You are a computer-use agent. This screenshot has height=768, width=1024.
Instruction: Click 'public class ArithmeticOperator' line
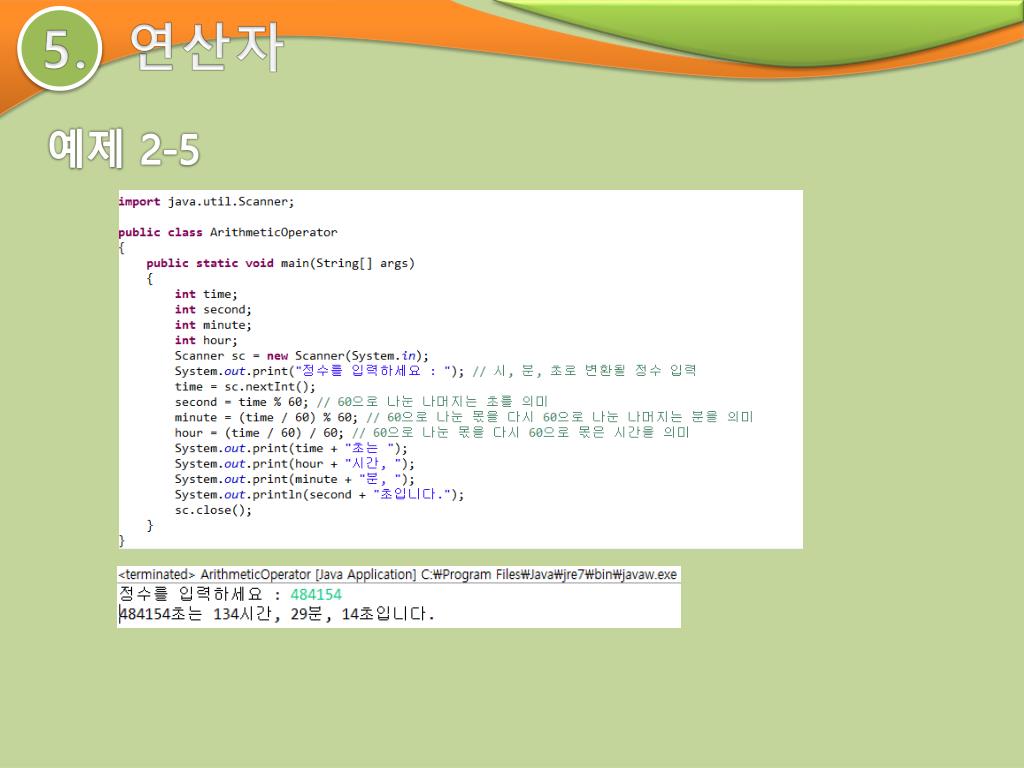(x=228, y=232)
